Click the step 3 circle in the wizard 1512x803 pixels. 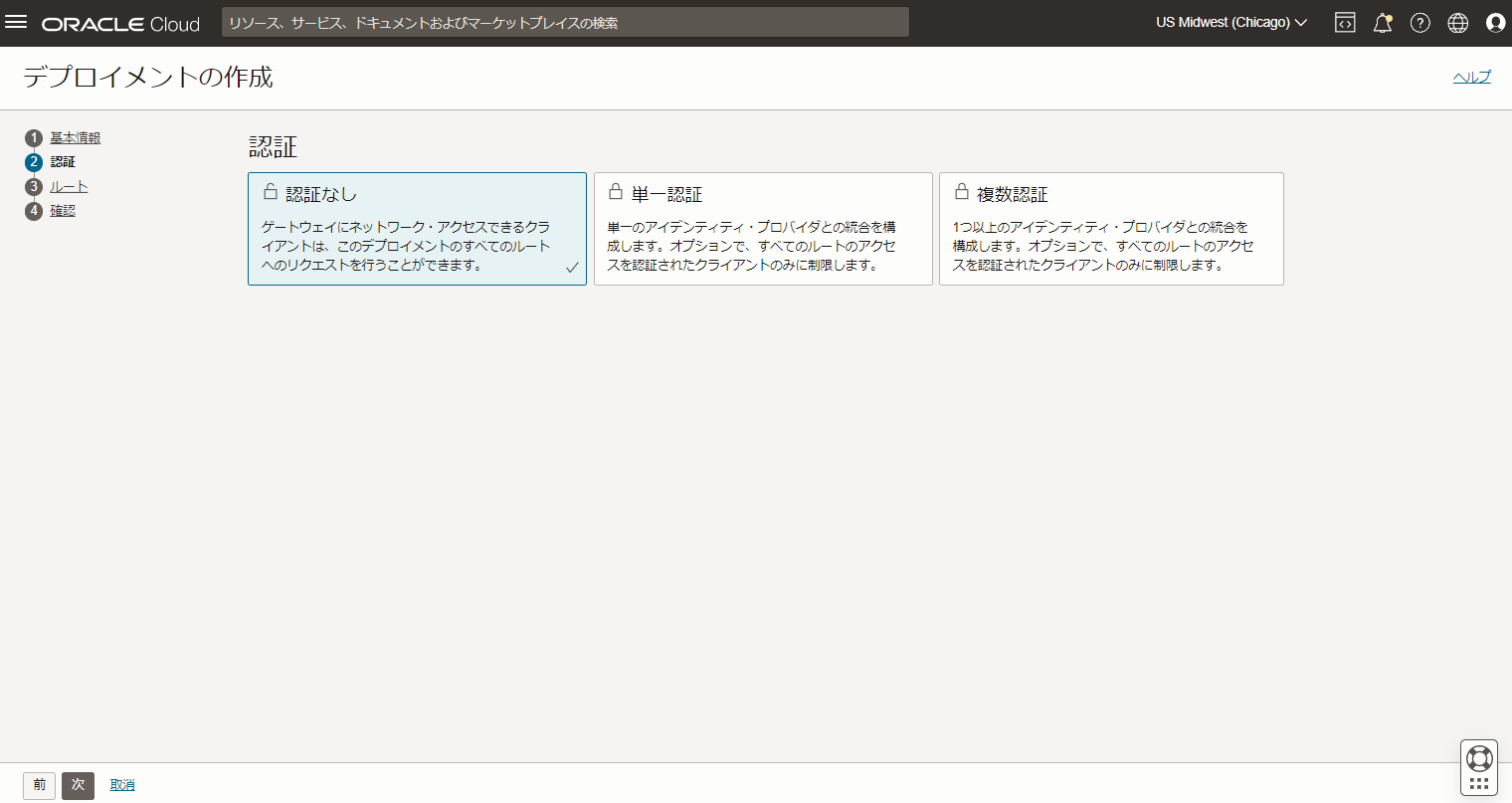pyautogui.click(x=34, y=187)
